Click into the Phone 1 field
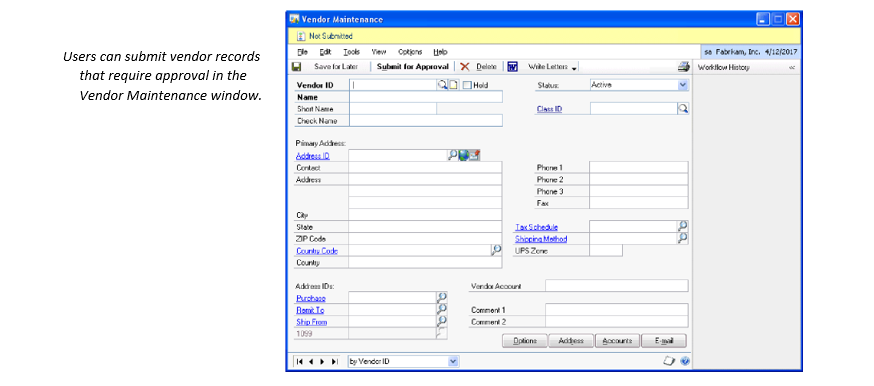 coord(639,167)
